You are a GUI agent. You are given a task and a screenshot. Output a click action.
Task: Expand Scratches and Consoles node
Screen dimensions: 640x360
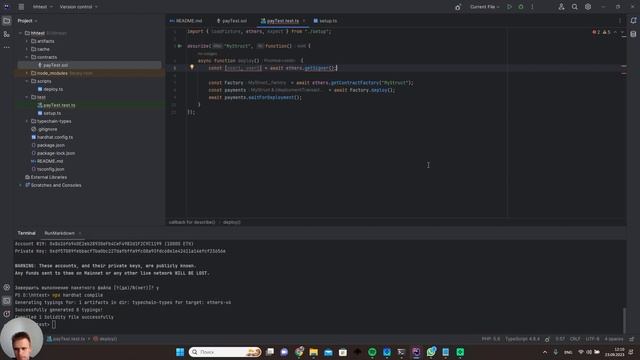20,185
